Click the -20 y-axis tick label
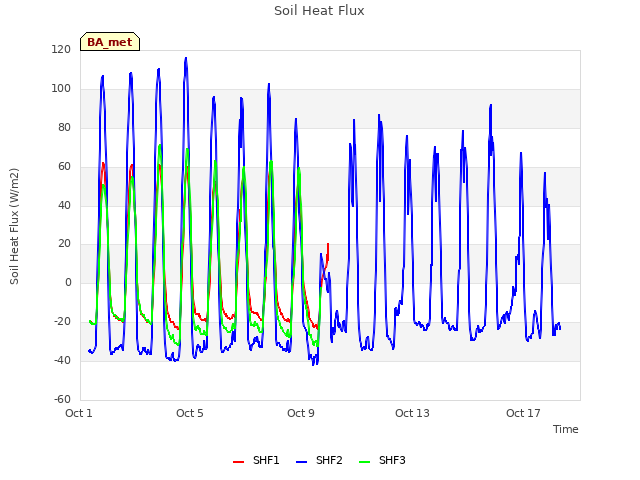The image size is (640, 480). pyautogui.click(x=62, y=322)
